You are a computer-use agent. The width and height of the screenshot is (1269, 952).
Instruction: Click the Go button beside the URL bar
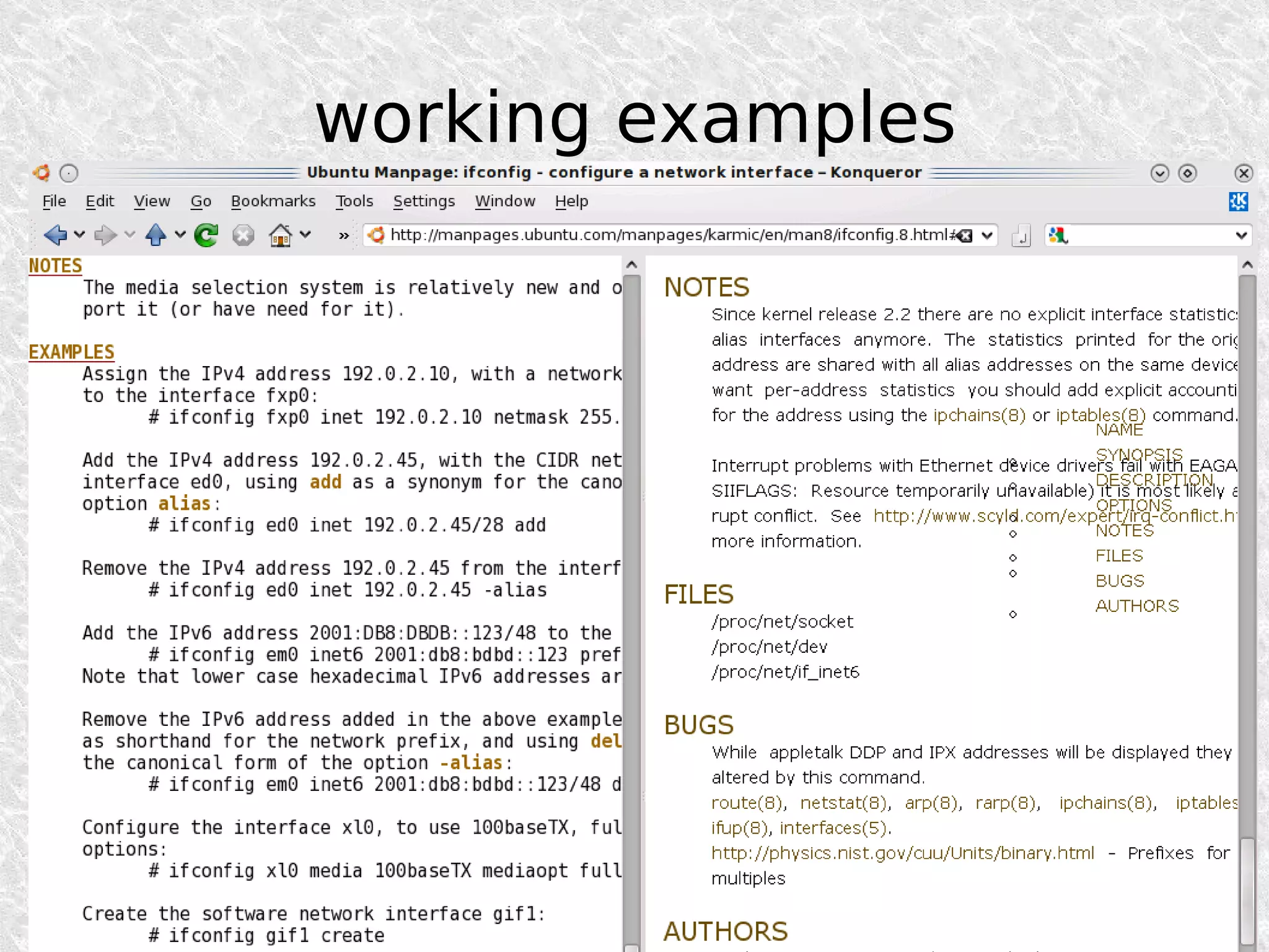(1021, 235)
